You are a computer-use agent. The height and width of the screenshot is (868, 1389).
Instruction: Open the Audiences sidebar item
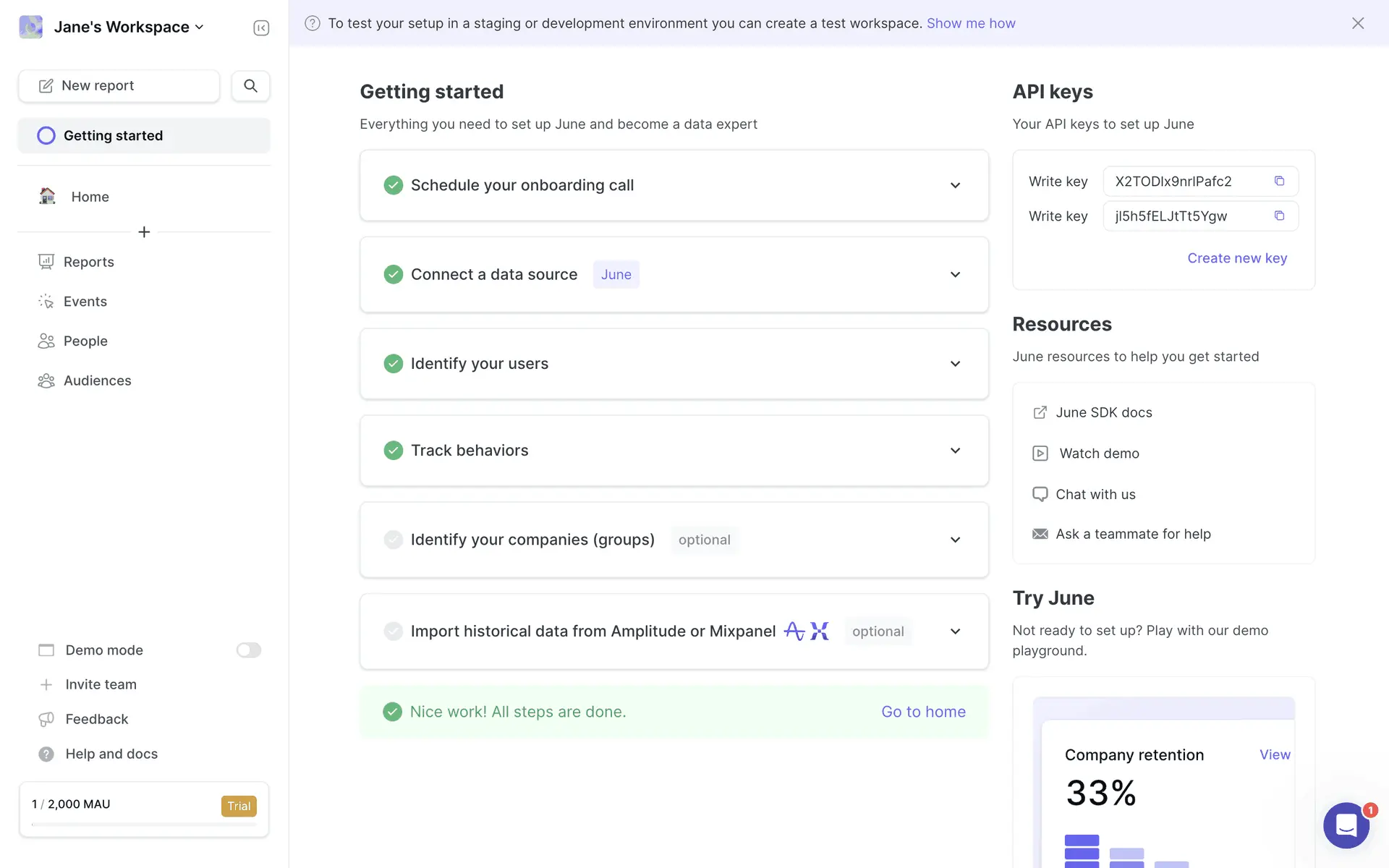click(97, 380)
